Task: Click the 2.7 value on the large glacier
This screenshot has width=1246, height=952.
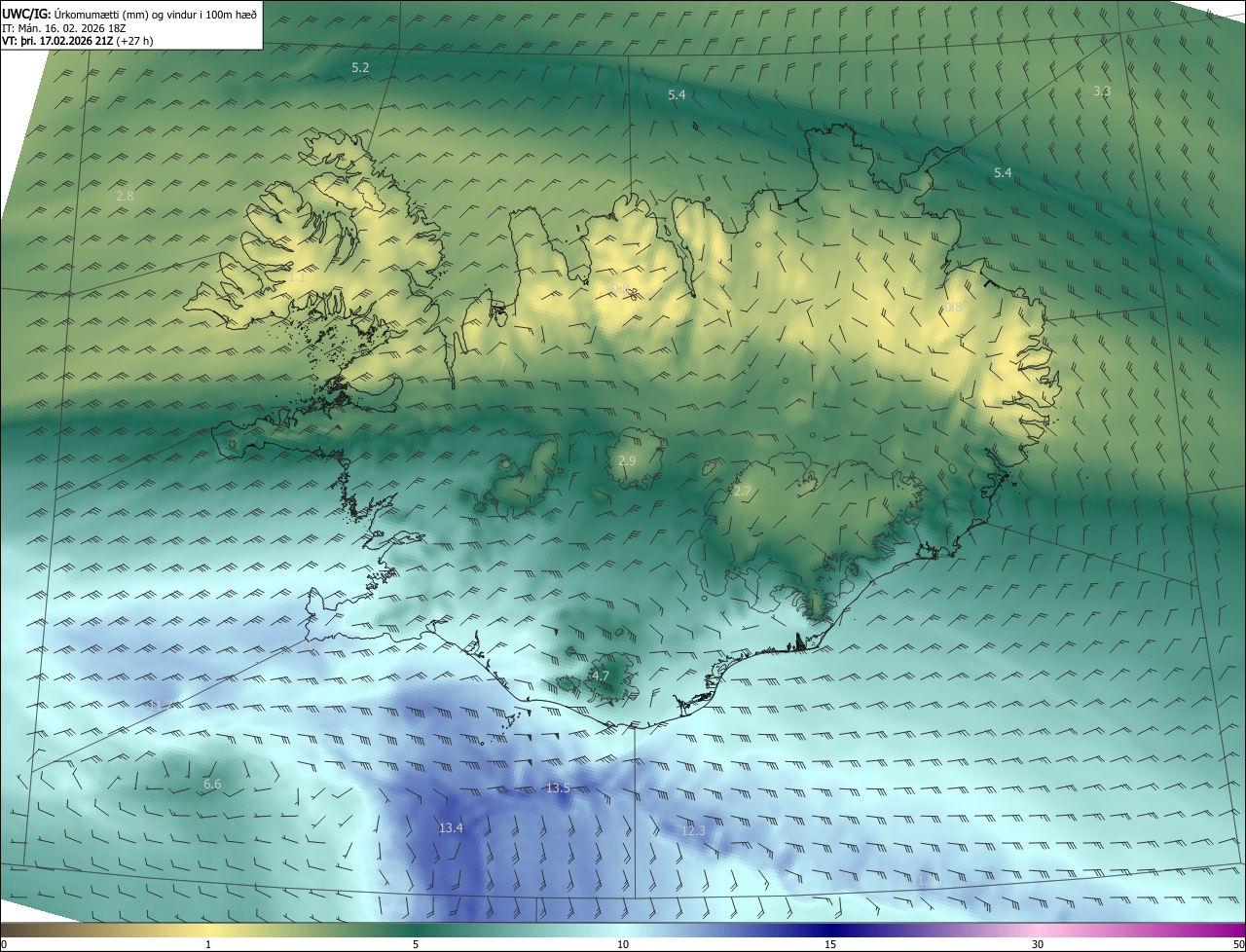Action: coord(743,492)
